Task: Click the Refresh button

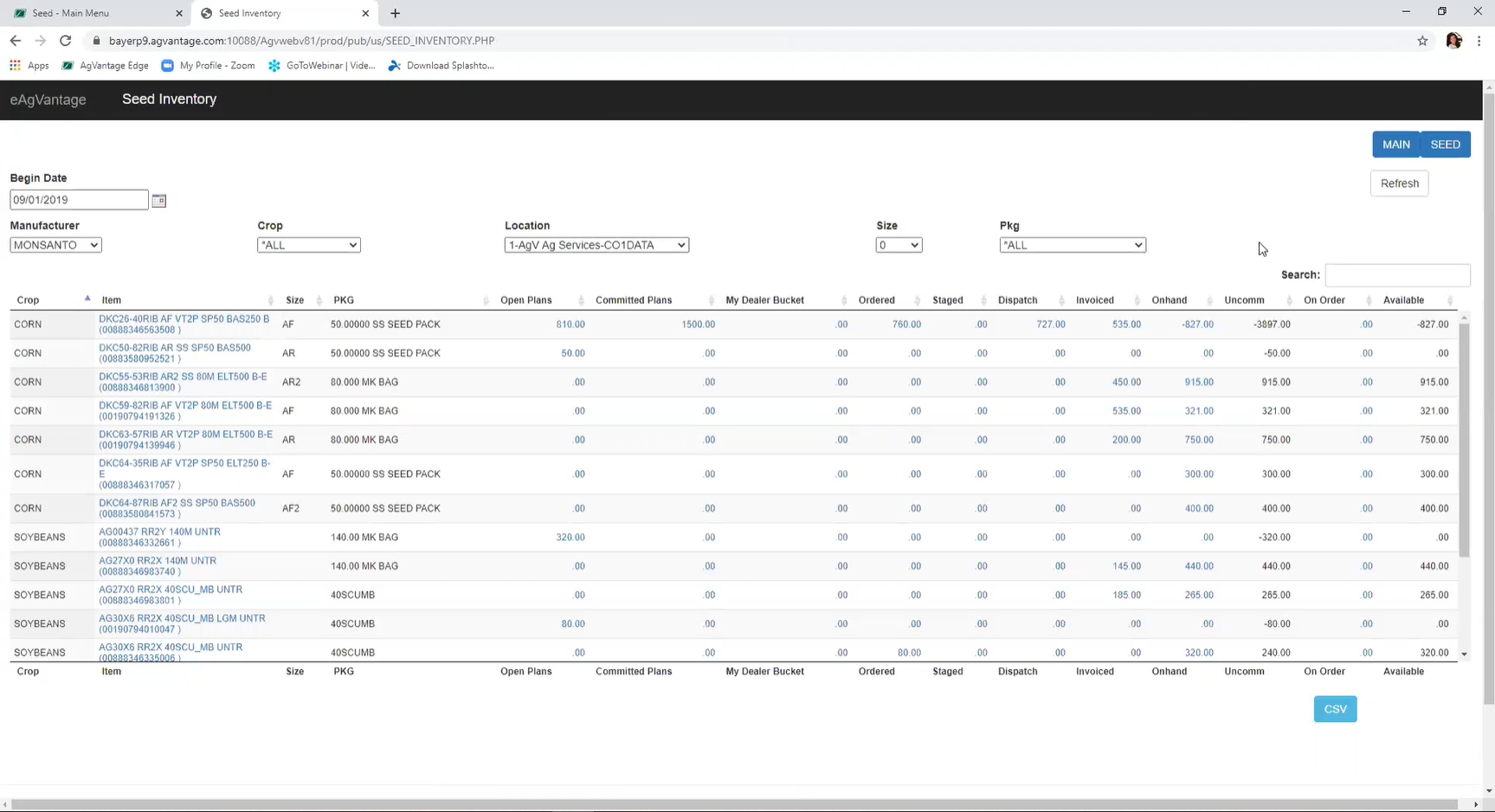Action: (x=1399, y=184)
